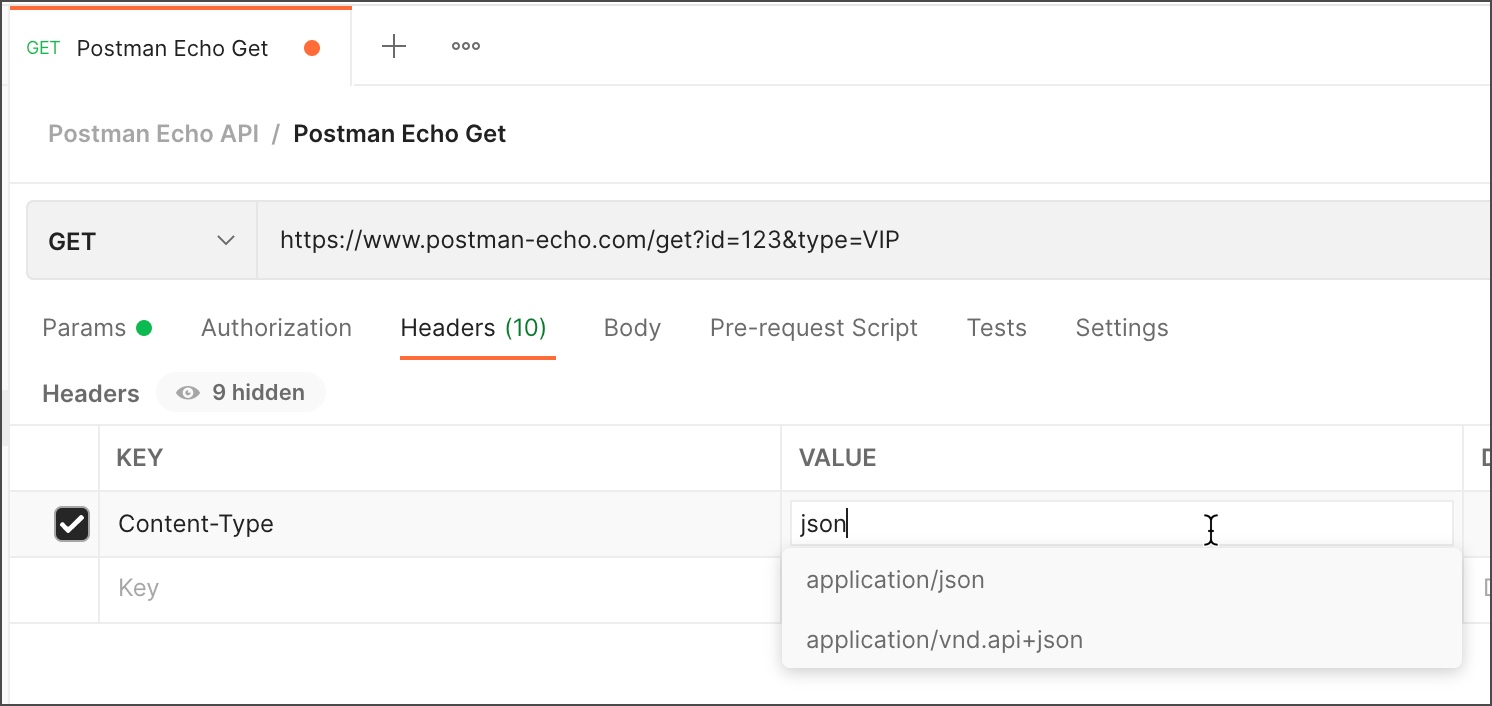Switch to the Authorization tab

pyautogui.click(x=276, y=327)
